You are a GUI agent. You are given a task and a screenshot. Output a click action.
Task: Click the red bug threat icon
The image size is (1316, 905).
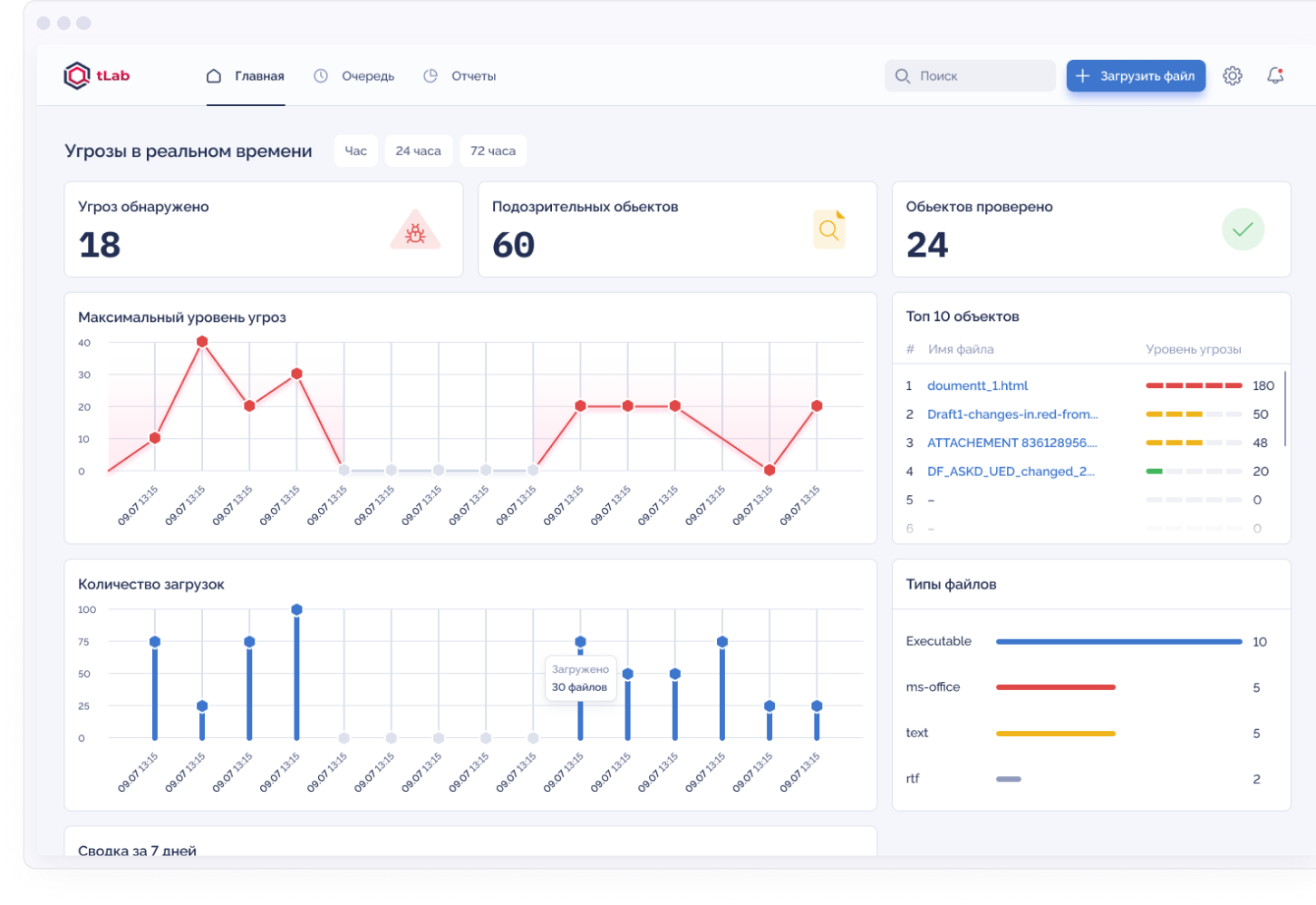click(415, 232)
